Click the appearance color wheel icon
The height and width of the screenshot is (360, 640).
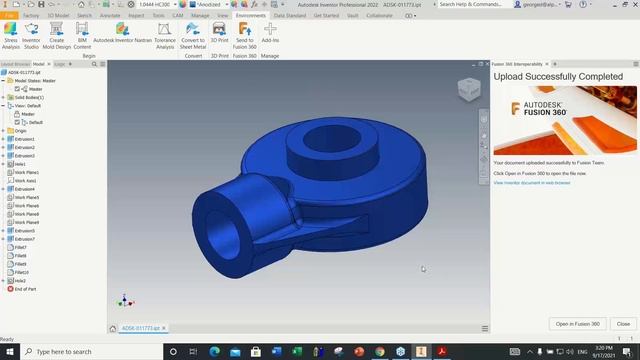pyautogui.click(x=182, y=4)
